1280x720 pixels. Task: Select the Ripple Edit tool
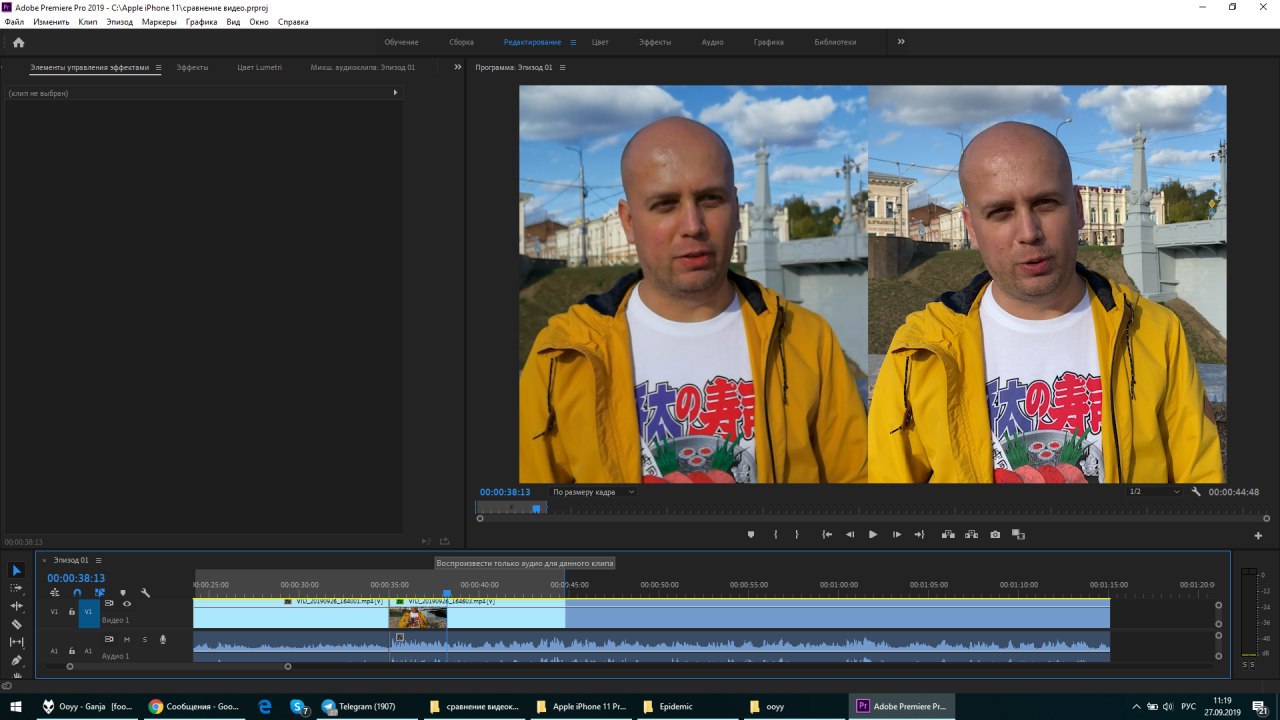click(16, 606)
